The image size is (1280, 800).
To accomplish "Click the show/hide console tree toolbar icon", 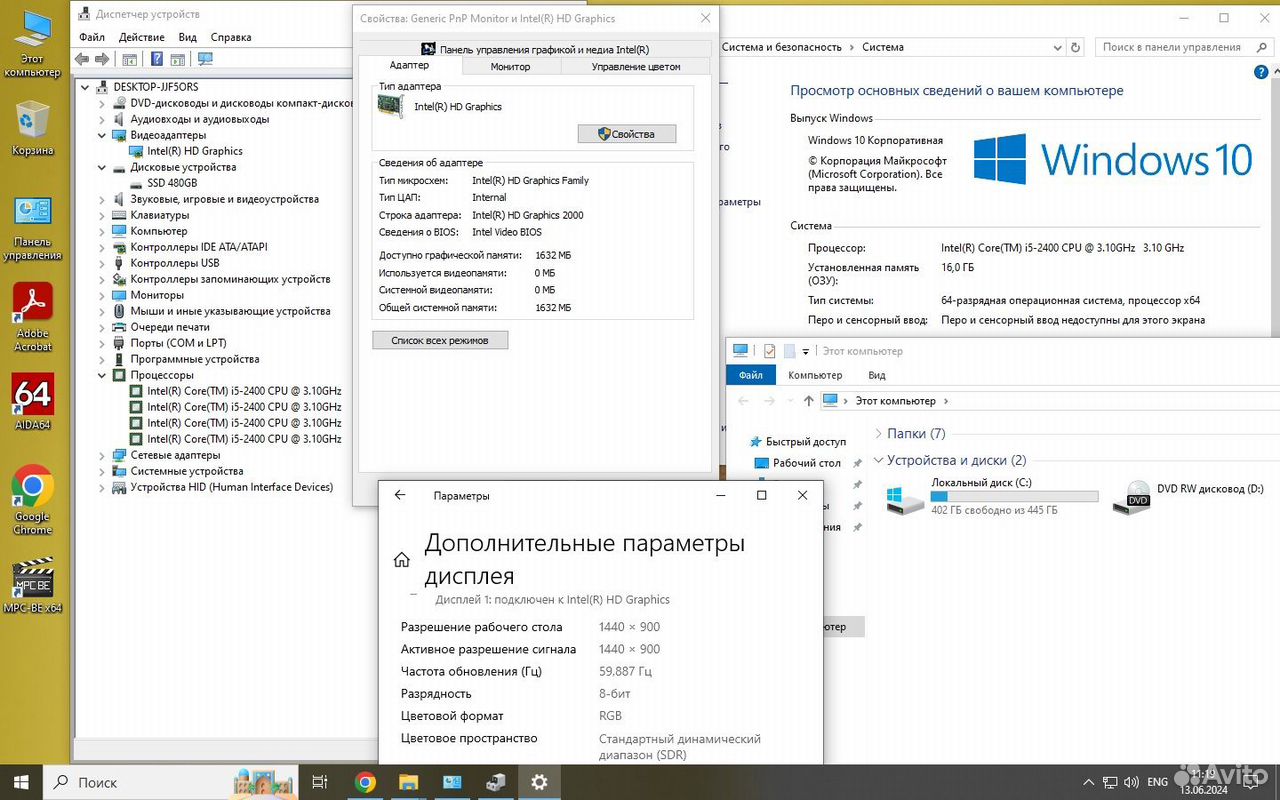I will (x=130, y=59).
